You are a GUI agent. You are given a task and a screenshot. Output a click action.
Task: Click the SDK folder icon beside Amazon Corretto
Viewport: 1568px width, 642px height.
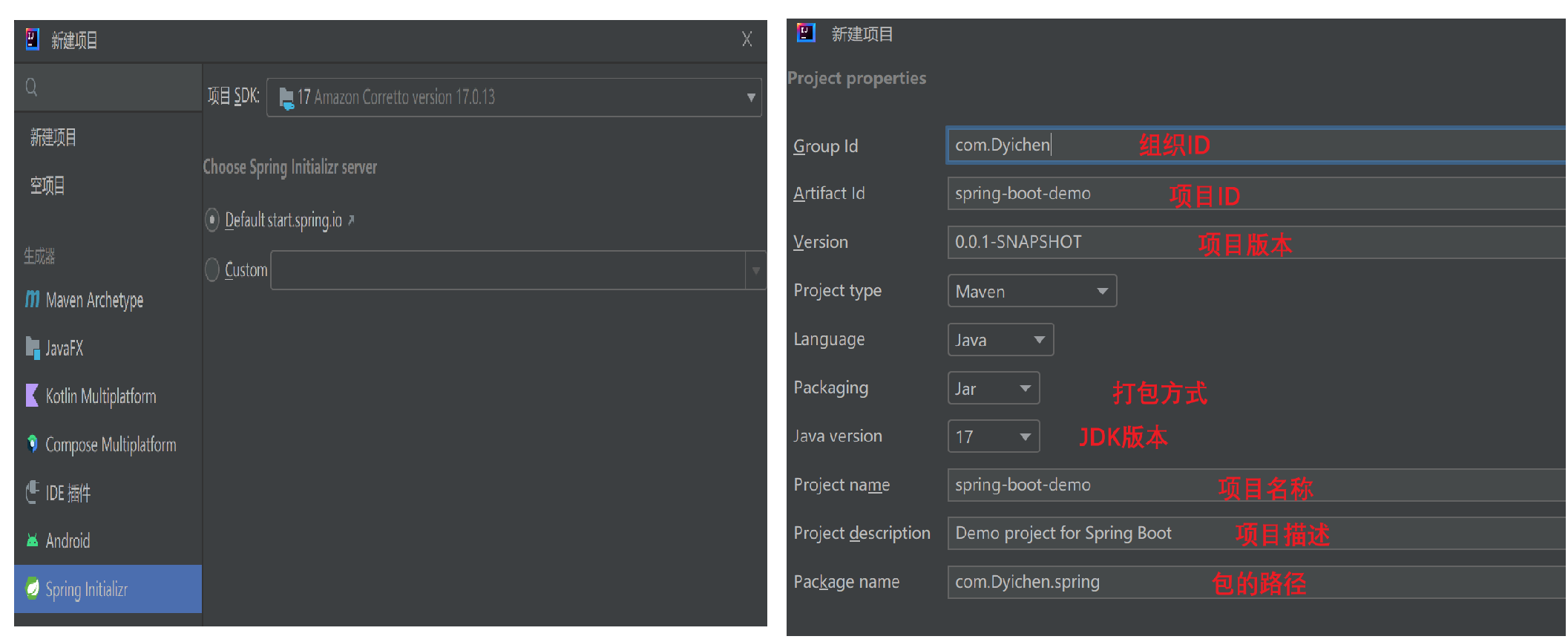pyautogui.click(x=286, y=98)
